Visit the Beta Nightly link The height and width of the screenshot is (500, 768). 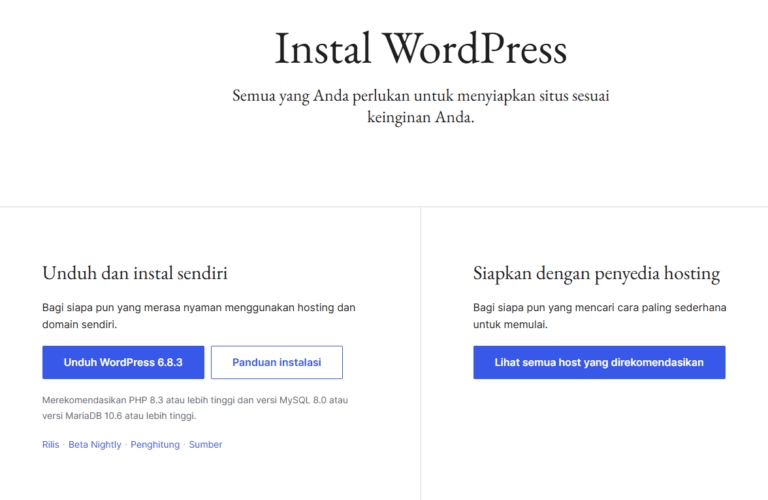[x=95, y=445]
